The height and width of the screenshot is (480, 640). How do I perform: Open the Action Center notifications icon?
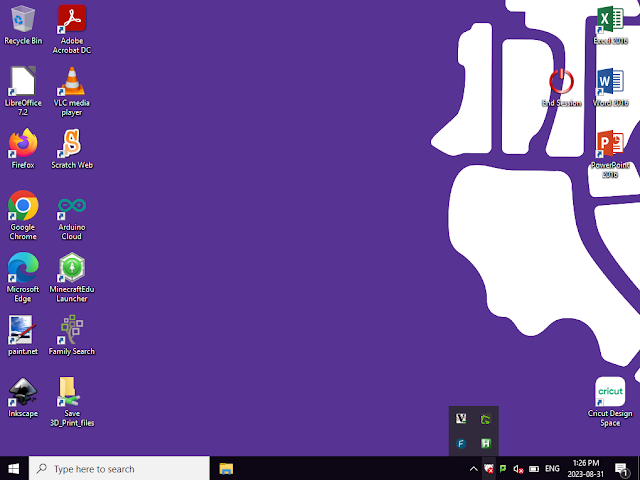[x=622, y=469]
